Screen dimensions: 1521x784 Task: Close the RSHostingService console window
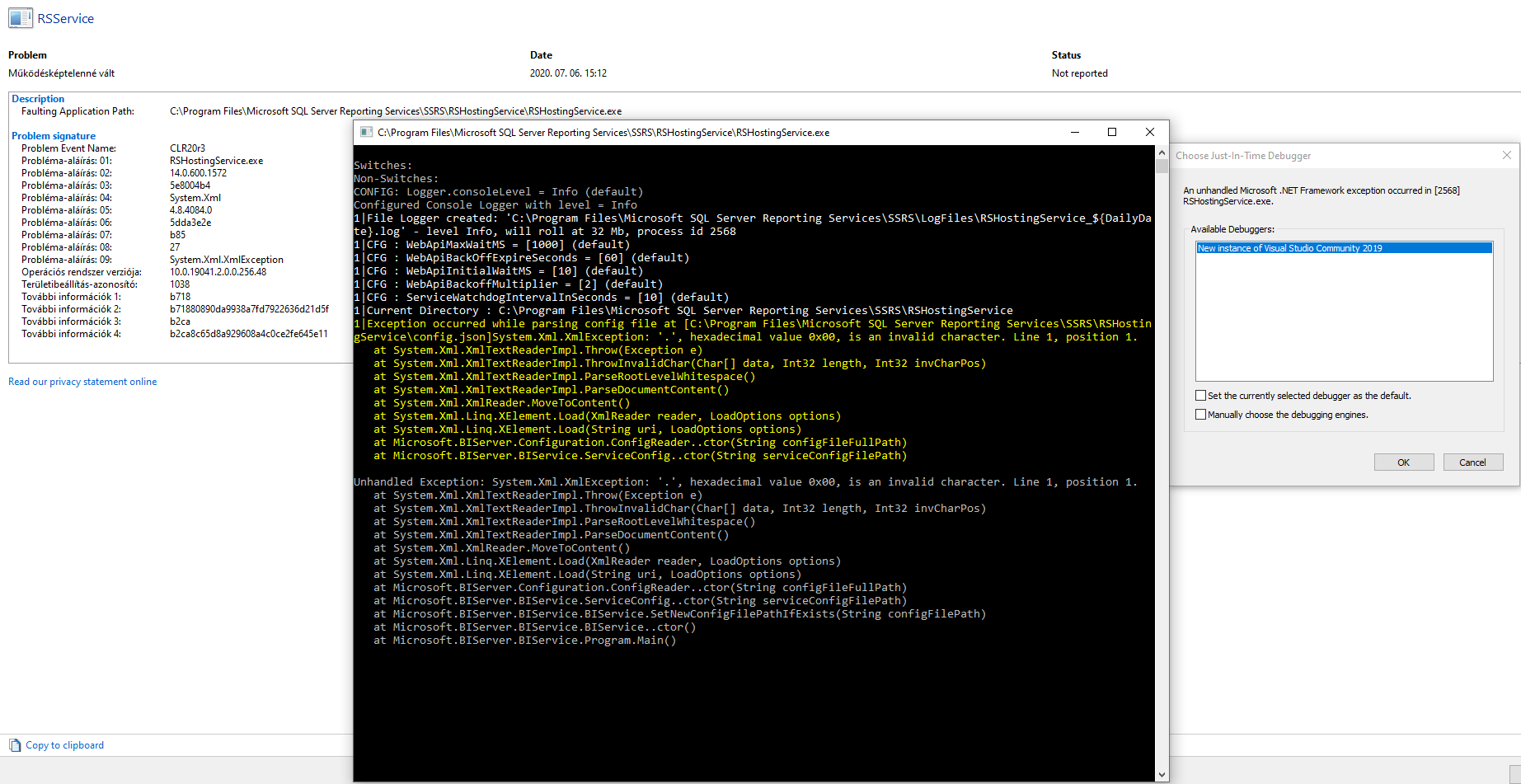click(x=1150, y=132)
